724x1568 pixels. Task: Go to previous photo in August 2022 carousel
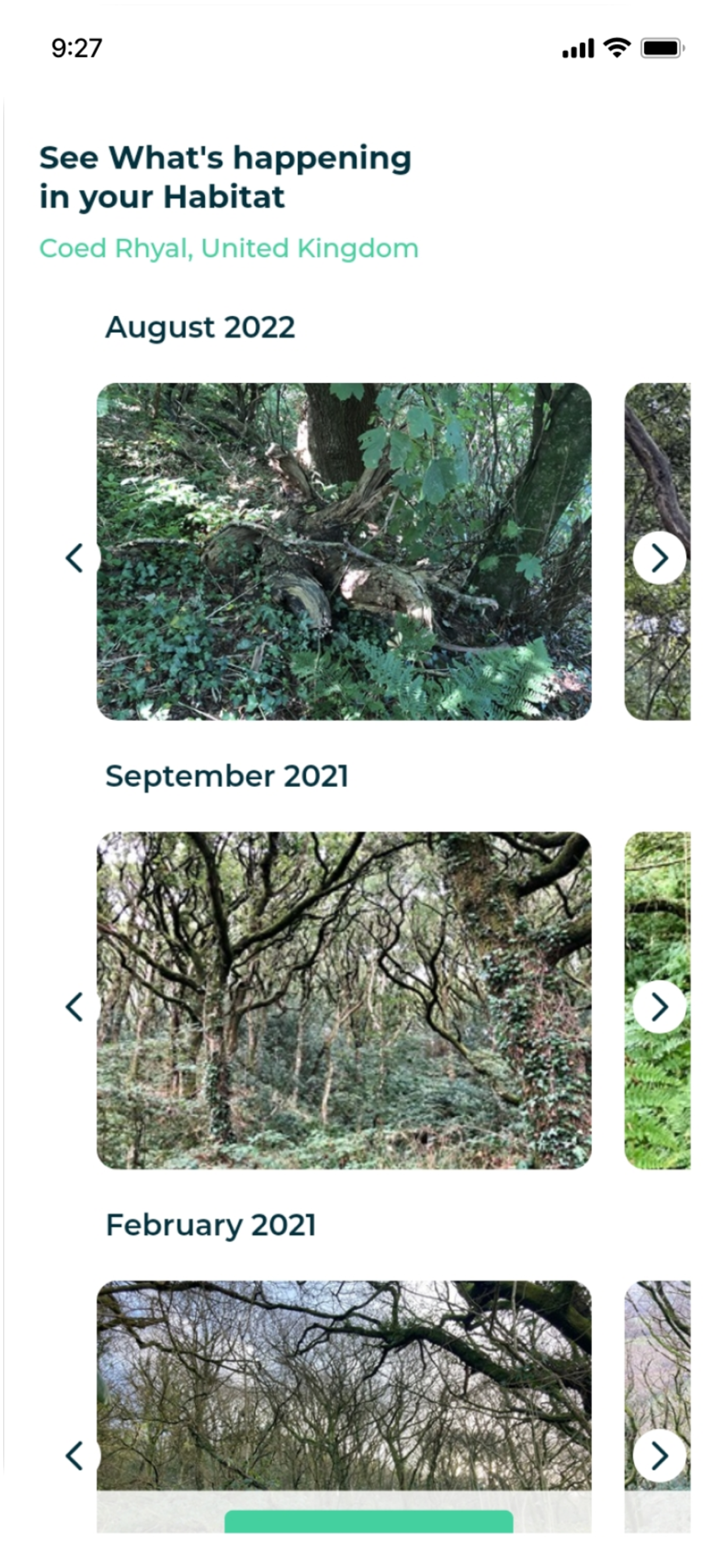click(x=74, y=558)
